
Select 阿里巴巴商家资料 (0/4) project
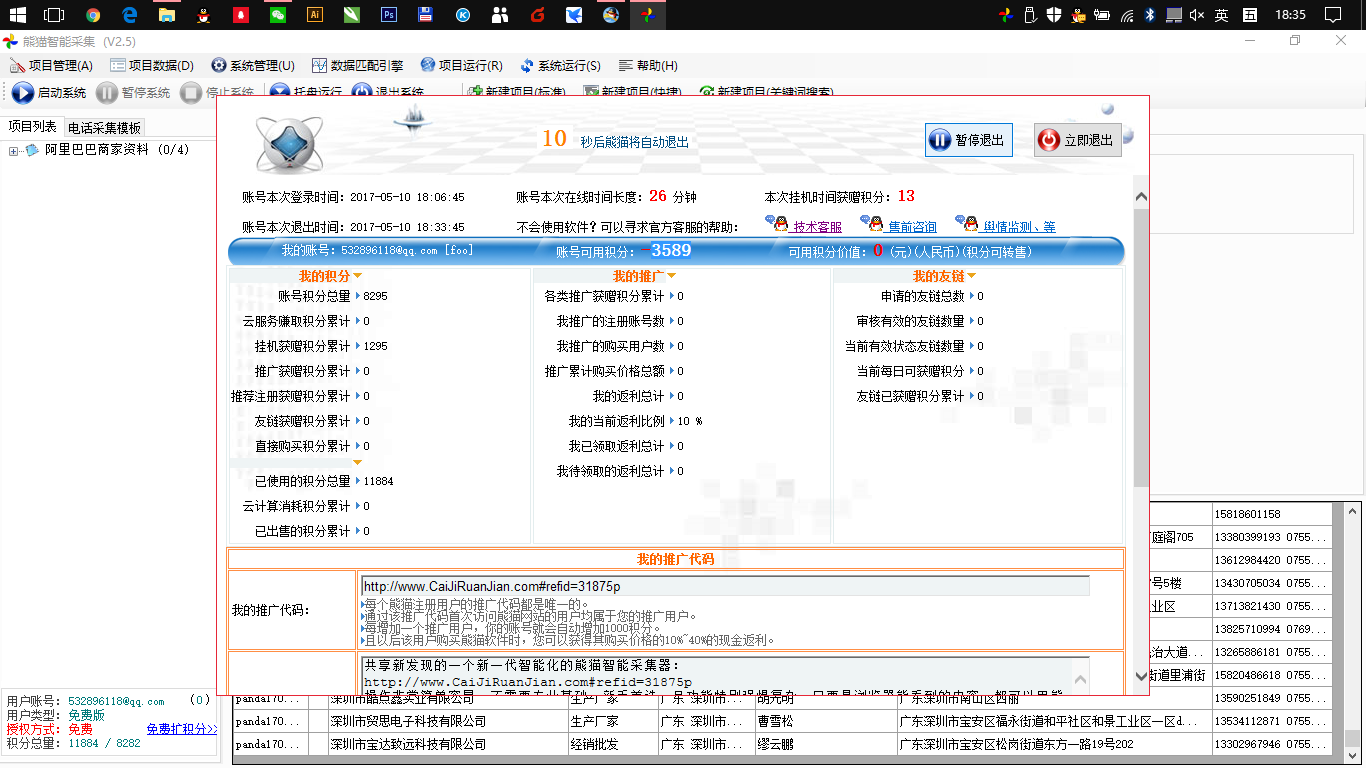click(x=117, y=150)
